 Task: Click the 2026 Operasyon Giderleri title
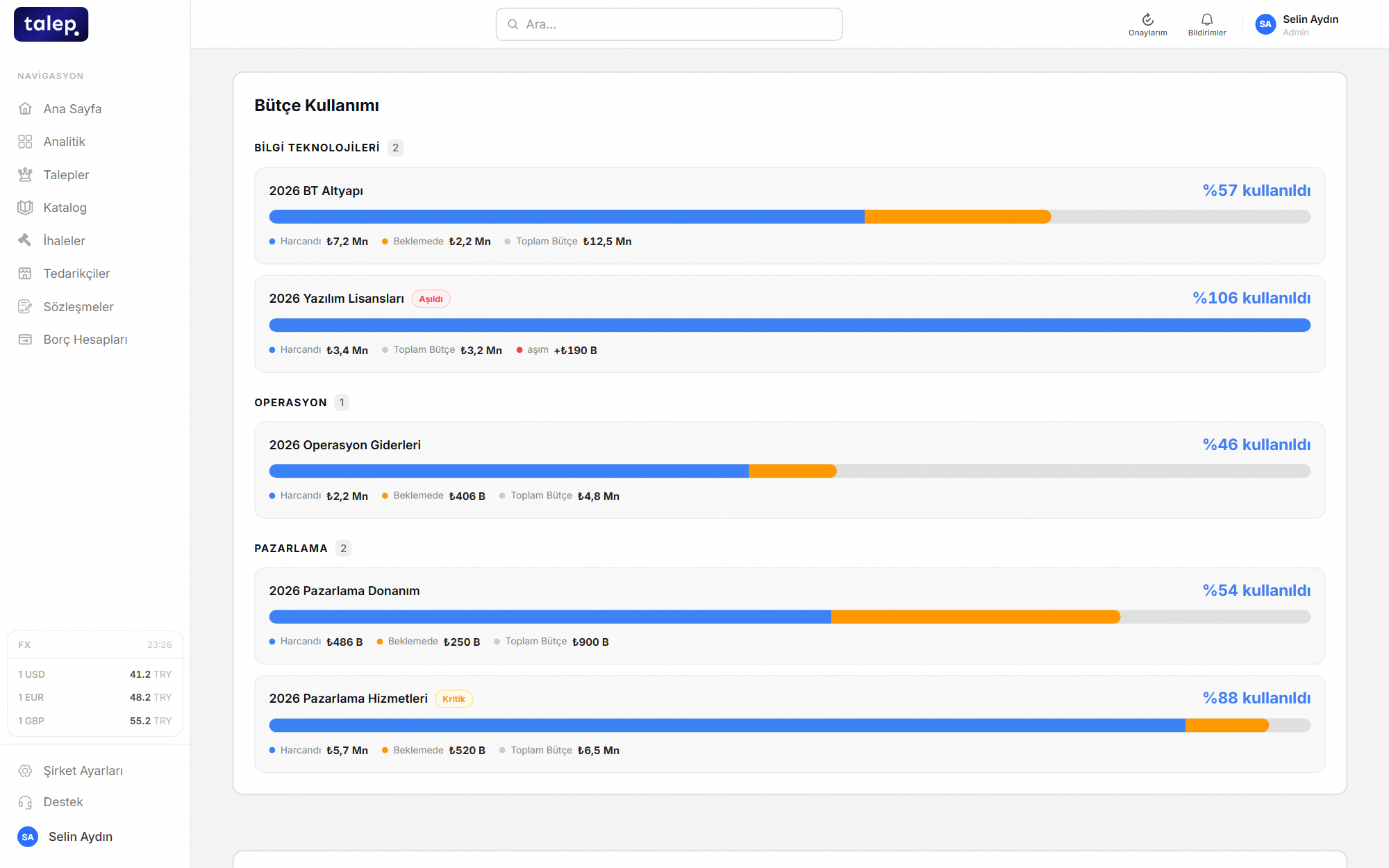pos(345,445)
